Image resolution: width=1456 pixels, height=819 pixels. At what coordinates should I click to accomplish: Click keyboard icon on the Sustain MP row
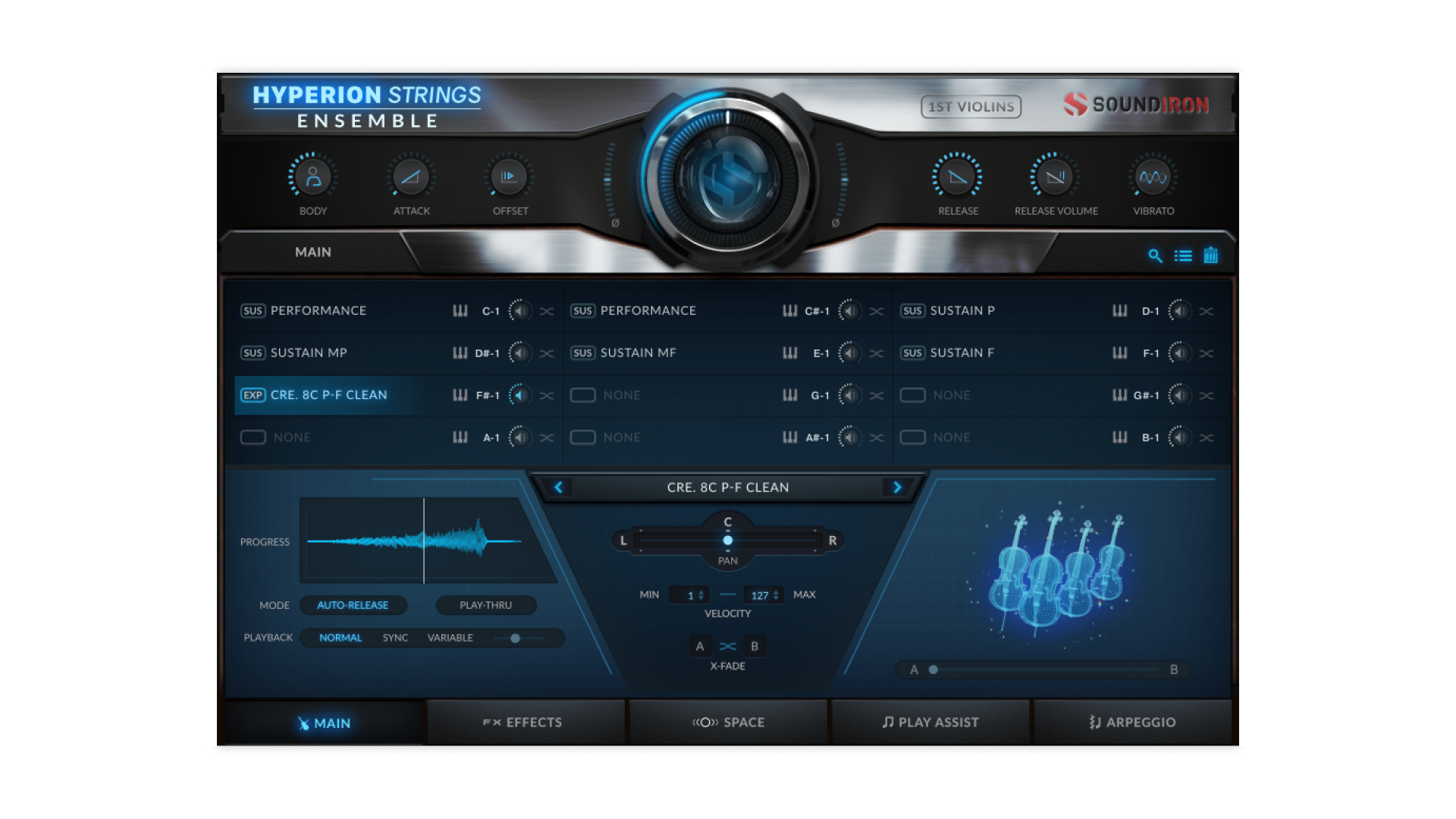(x=460, y=353)
